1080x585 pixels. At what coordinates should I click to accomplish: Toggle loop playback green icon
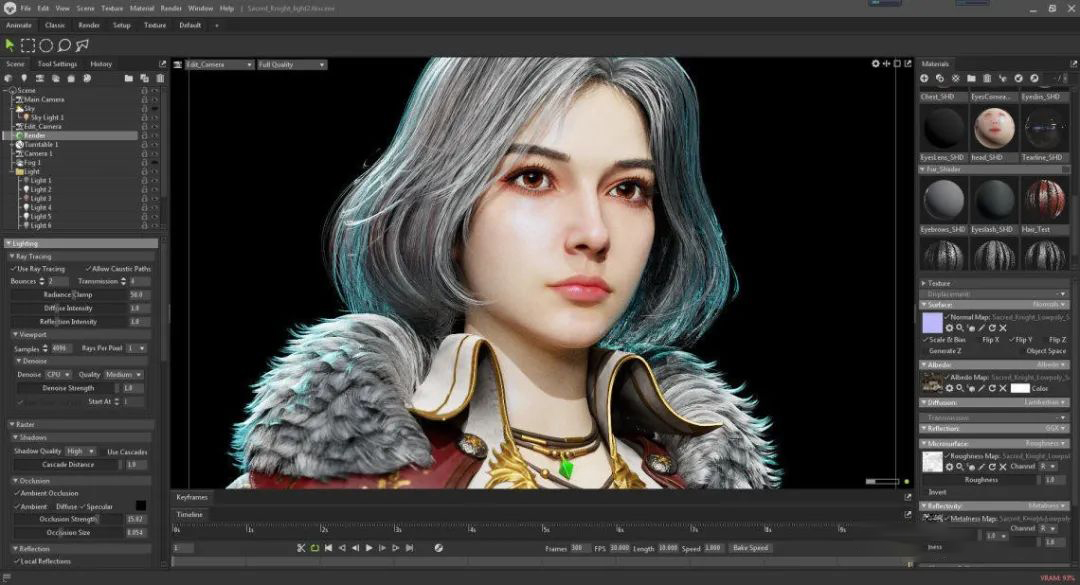point(315,548)
